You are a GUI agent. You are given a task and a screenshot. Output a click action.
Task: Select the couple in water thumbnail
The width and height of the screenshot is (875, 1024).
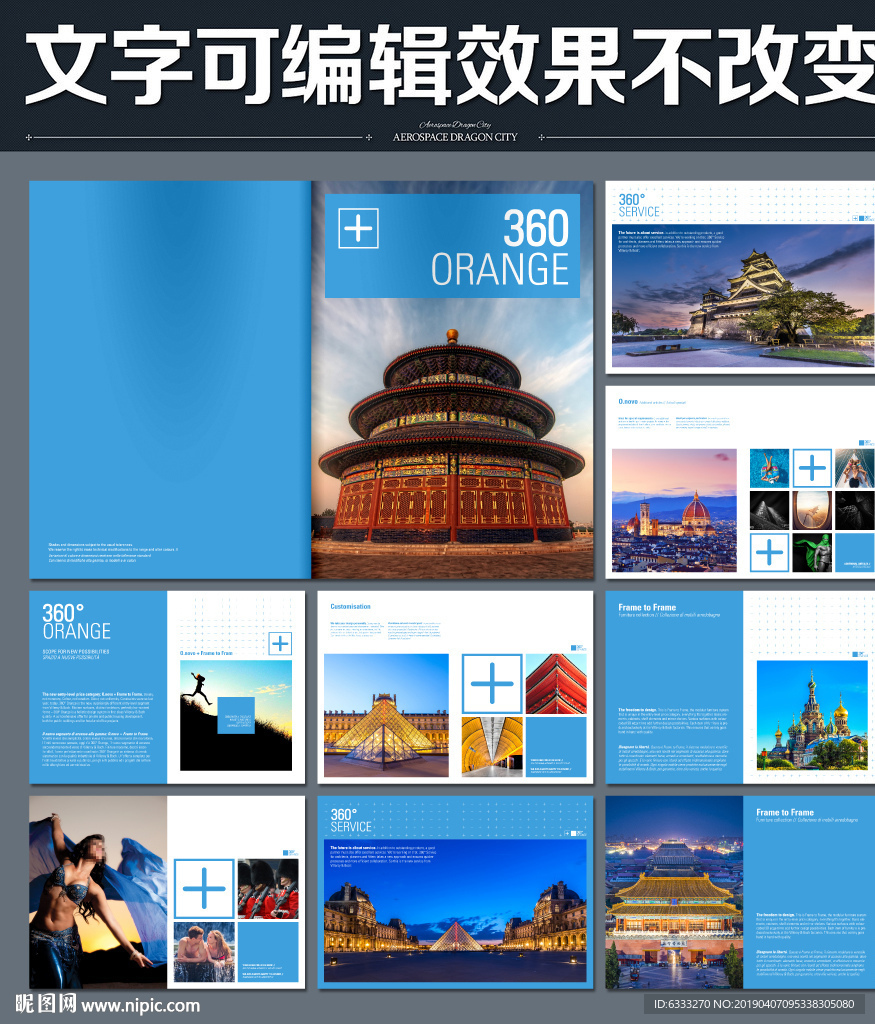[x=204, y=952]
